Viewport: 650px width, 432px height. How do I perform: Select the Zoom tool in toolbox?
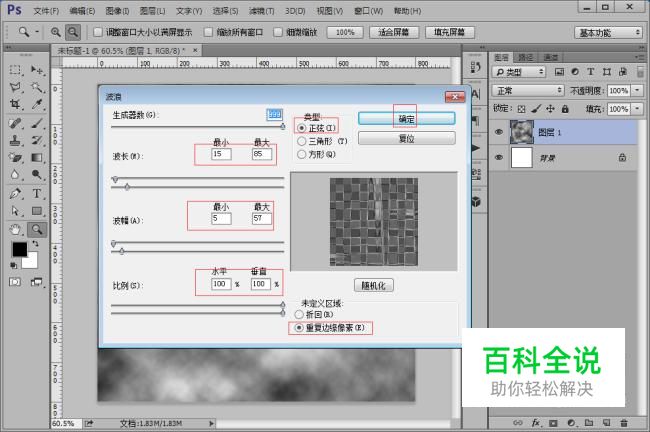pos(37,229)
